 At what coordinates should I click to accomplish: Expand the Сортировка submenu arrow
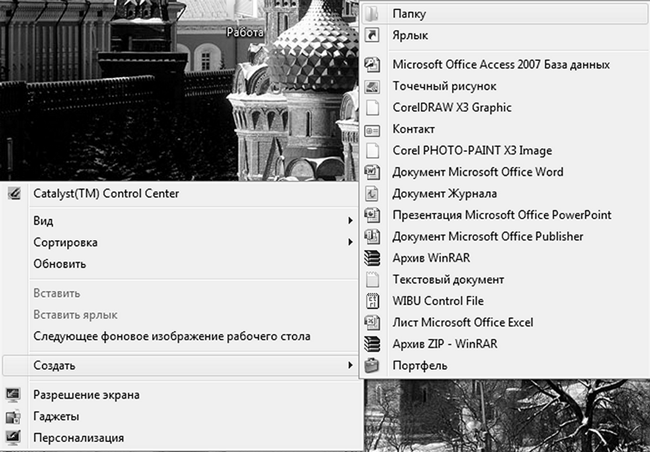350,242
